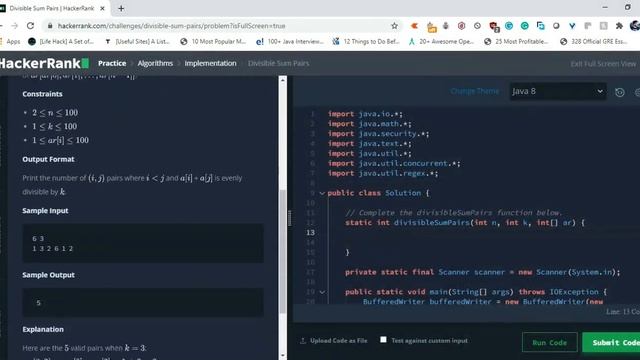Collapse the public class Solution fold arrow
The height and width of the screenshot is (360, 640).
[x=322, y=193]
